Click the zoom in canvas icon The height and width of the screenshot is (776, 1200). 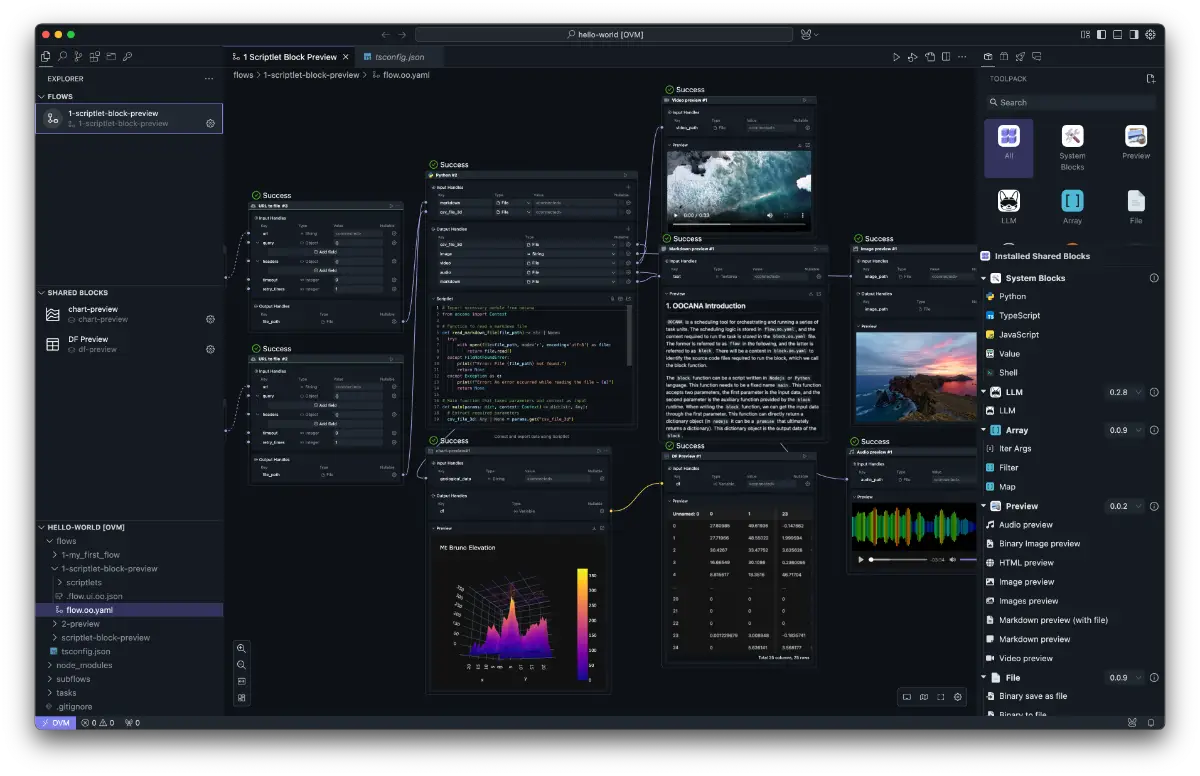[242, 648]
